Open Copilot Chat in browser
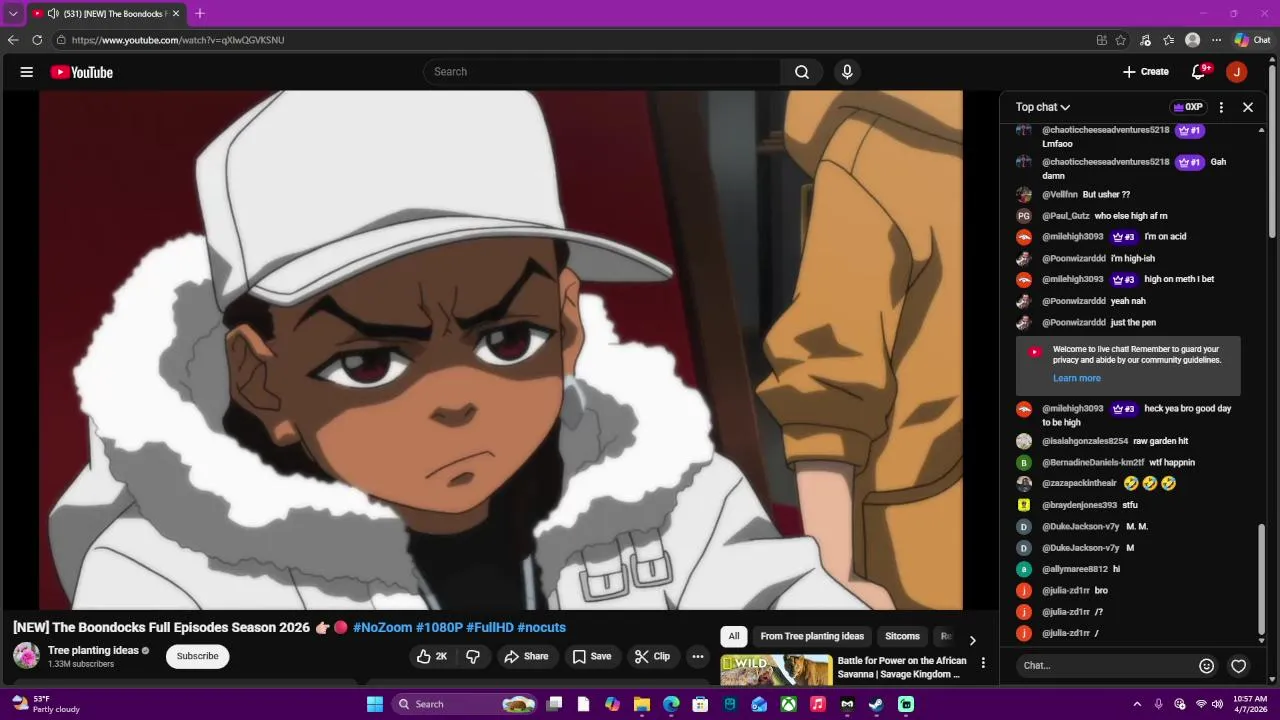This screenshot has height=720, width=1280. 1252,40
